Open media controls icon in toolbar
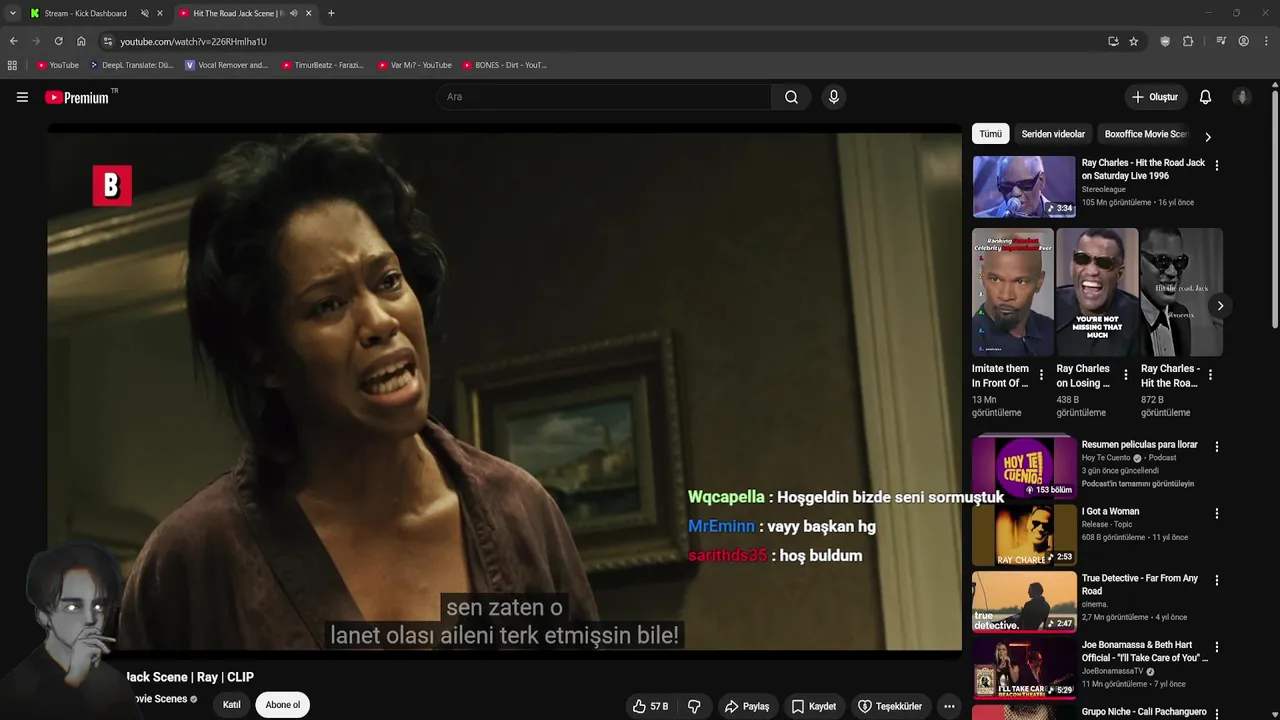Viewport: 1280px width, 720px height. point(1221,41)
